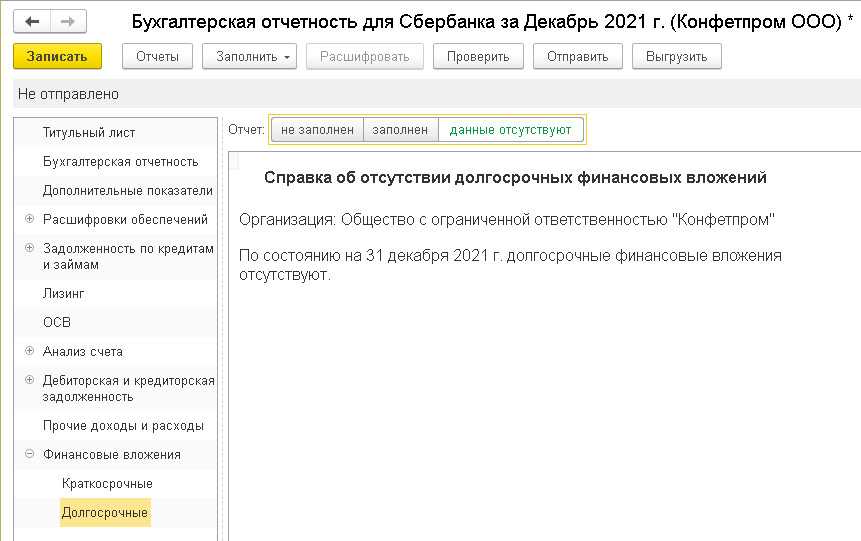Viewport: 861px width, 541px height.
Task: Click the forward navigation arrow
Action: point(67,21)
